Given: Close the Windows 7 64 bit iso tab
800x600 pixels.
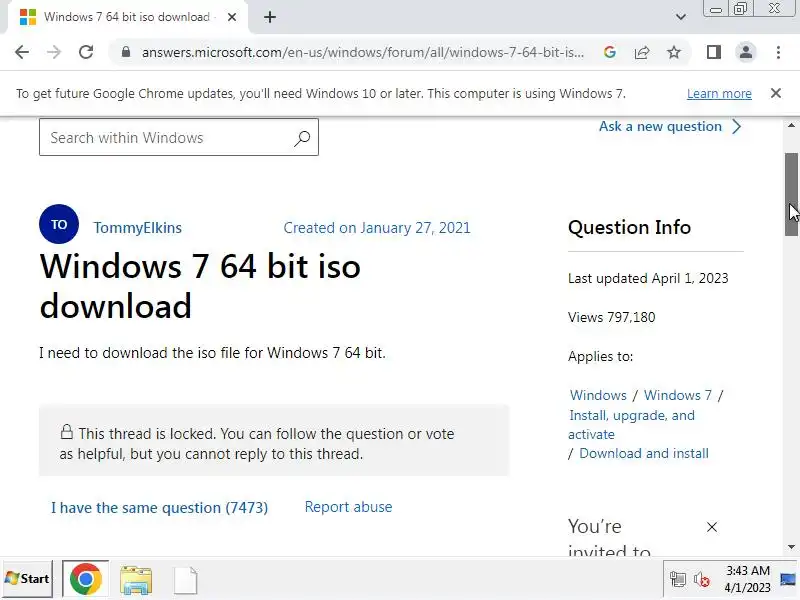Looking at the screenshot, I should (232, 17).
